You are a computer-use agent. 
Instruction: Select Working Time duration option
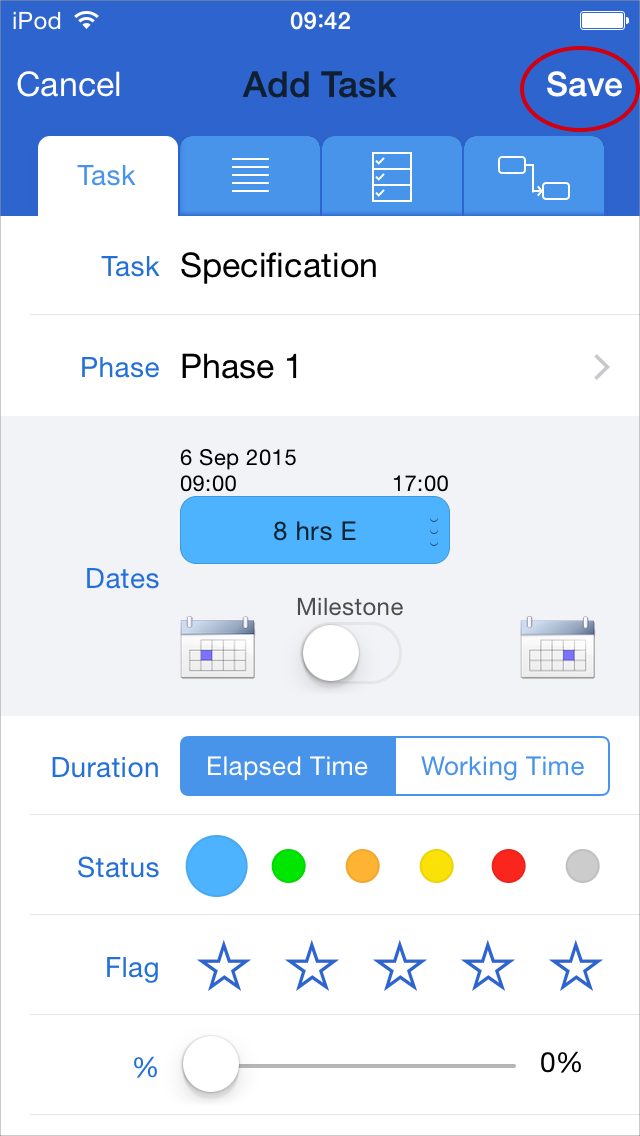[502, 767]
